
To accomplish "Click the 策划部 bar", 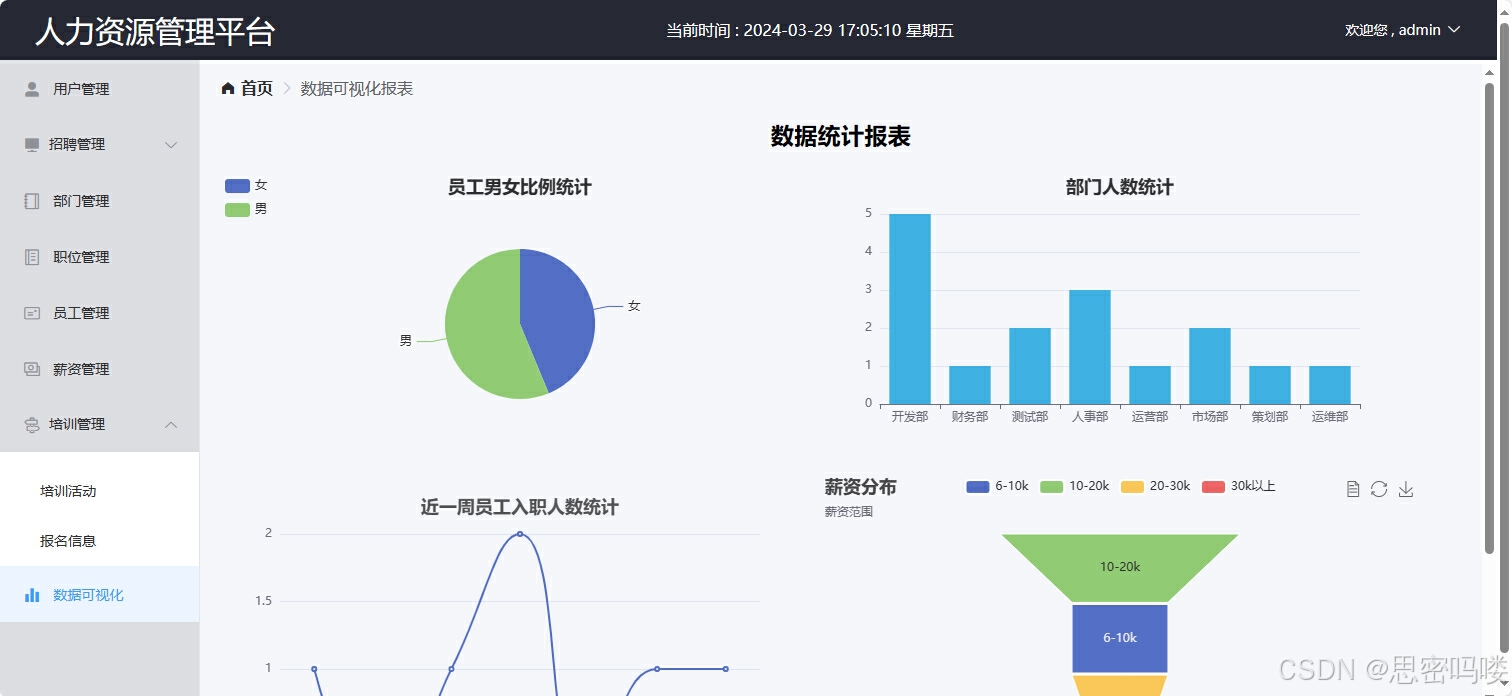I will tap(1270, 385).
